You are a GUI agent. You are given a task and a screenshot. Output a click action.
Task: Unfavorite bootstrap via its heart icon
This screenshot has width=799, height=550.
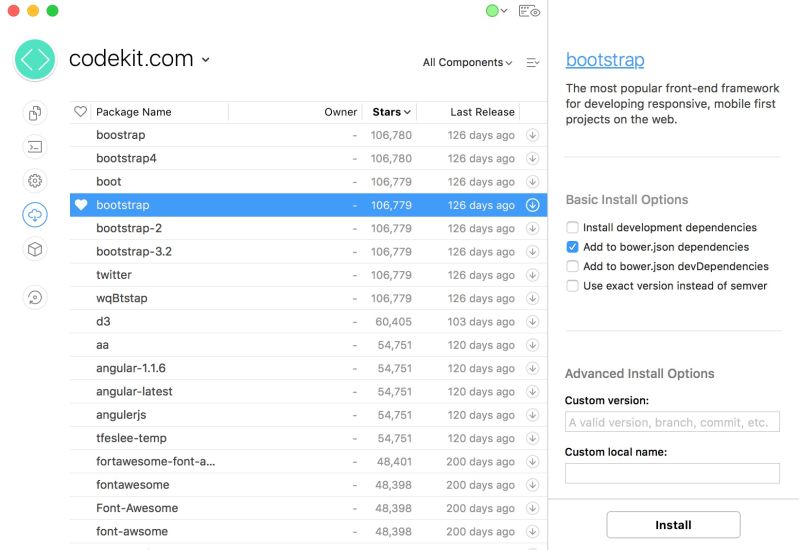[x=81, y=205]
